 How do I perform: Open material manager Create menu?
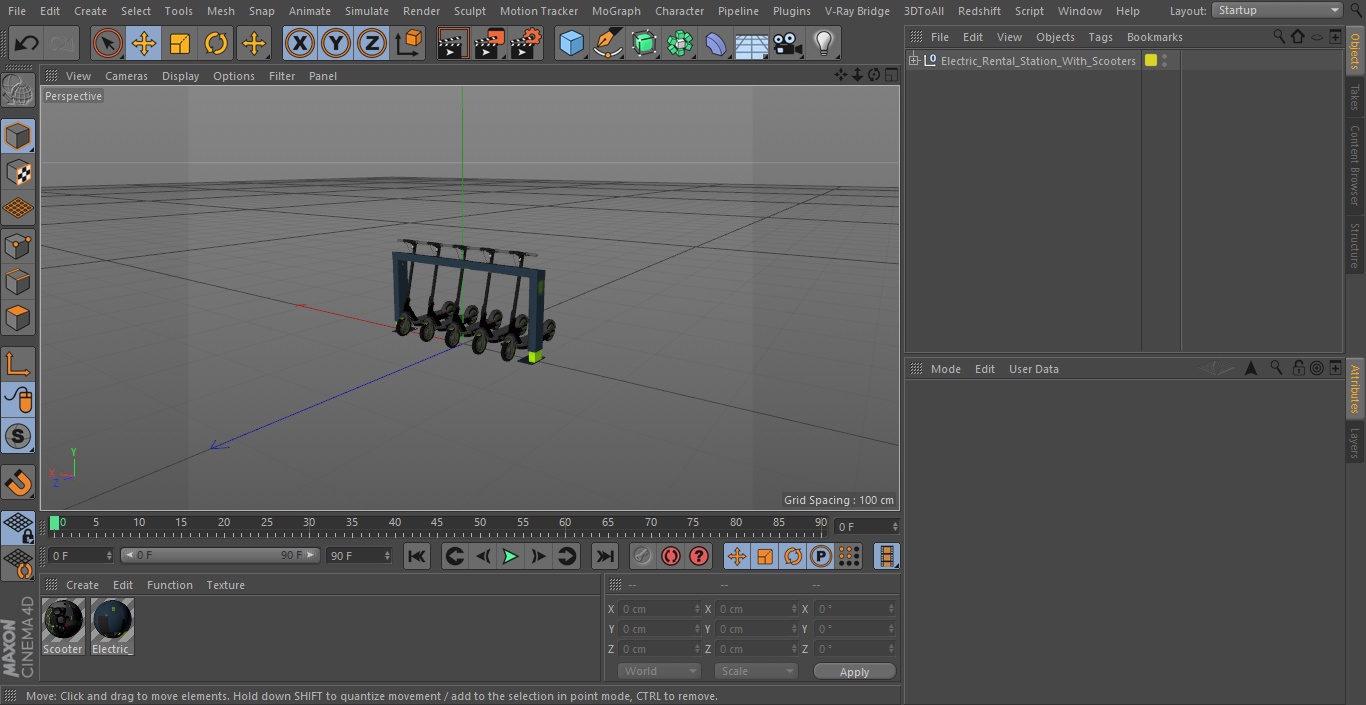pyautogui.click(x=82, y=585)
